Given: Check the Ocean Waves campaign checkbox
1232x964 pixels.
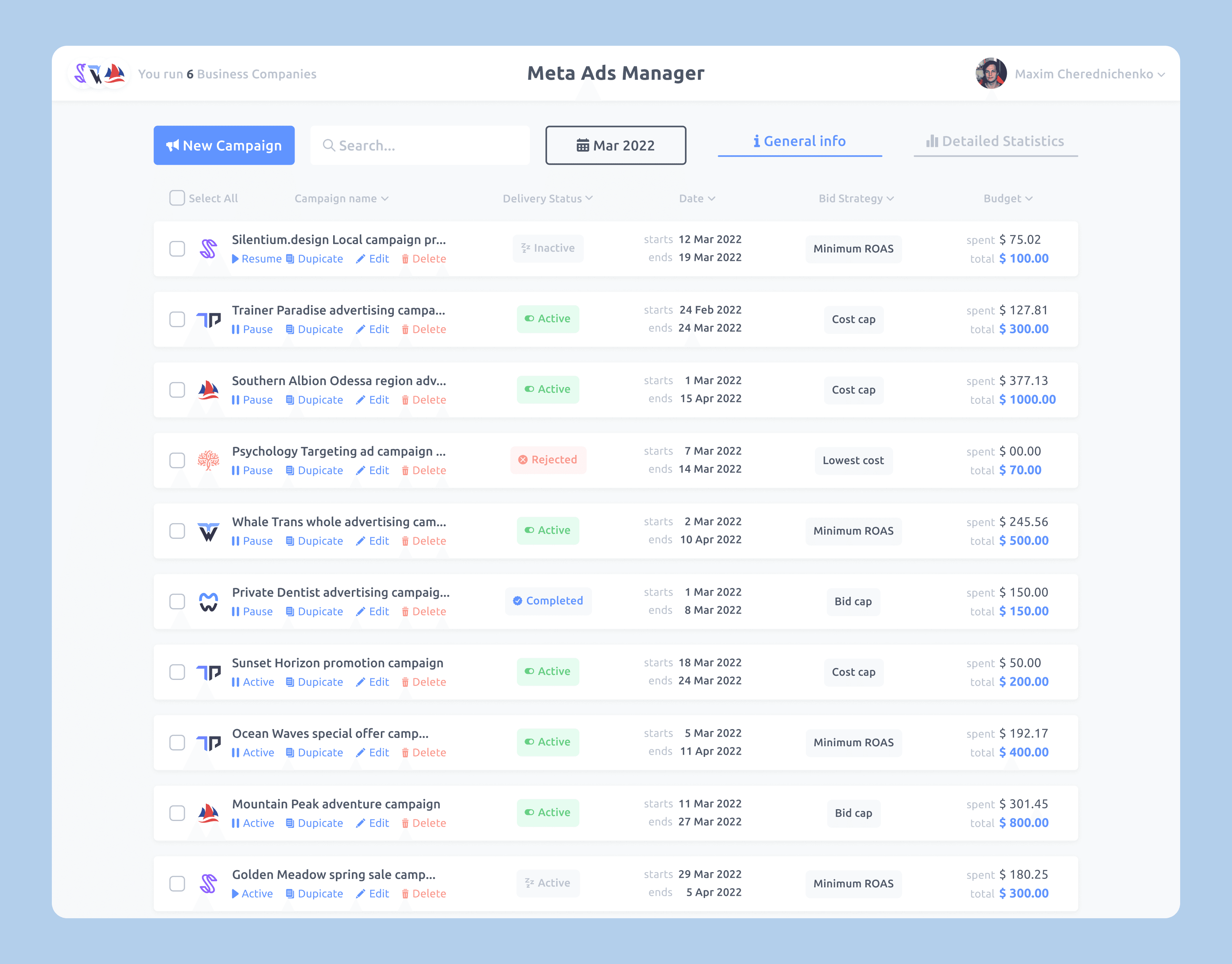Looking at the screenshot, I should coord(177,743).
